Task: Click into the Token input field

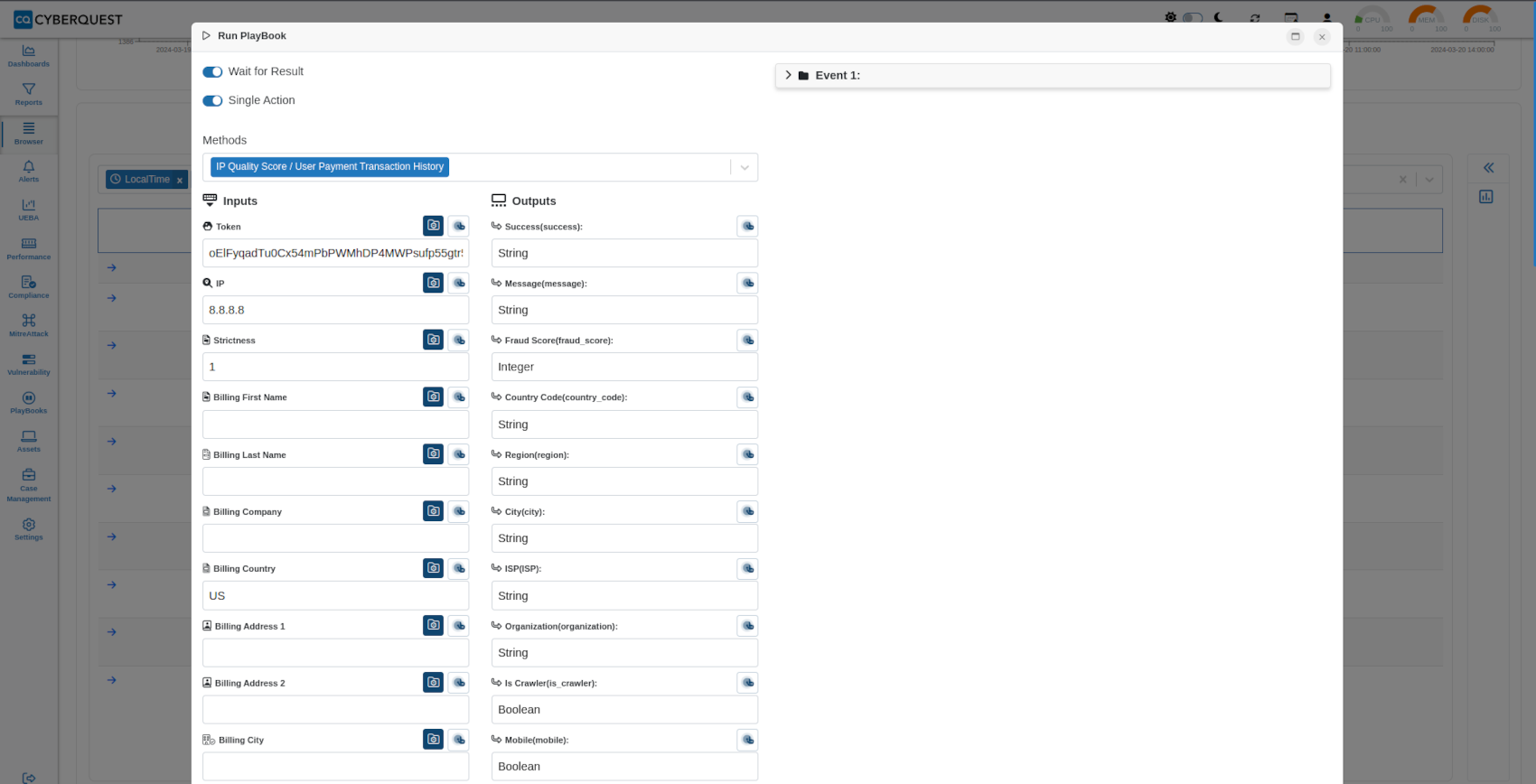Action: [x=335, y=253]
